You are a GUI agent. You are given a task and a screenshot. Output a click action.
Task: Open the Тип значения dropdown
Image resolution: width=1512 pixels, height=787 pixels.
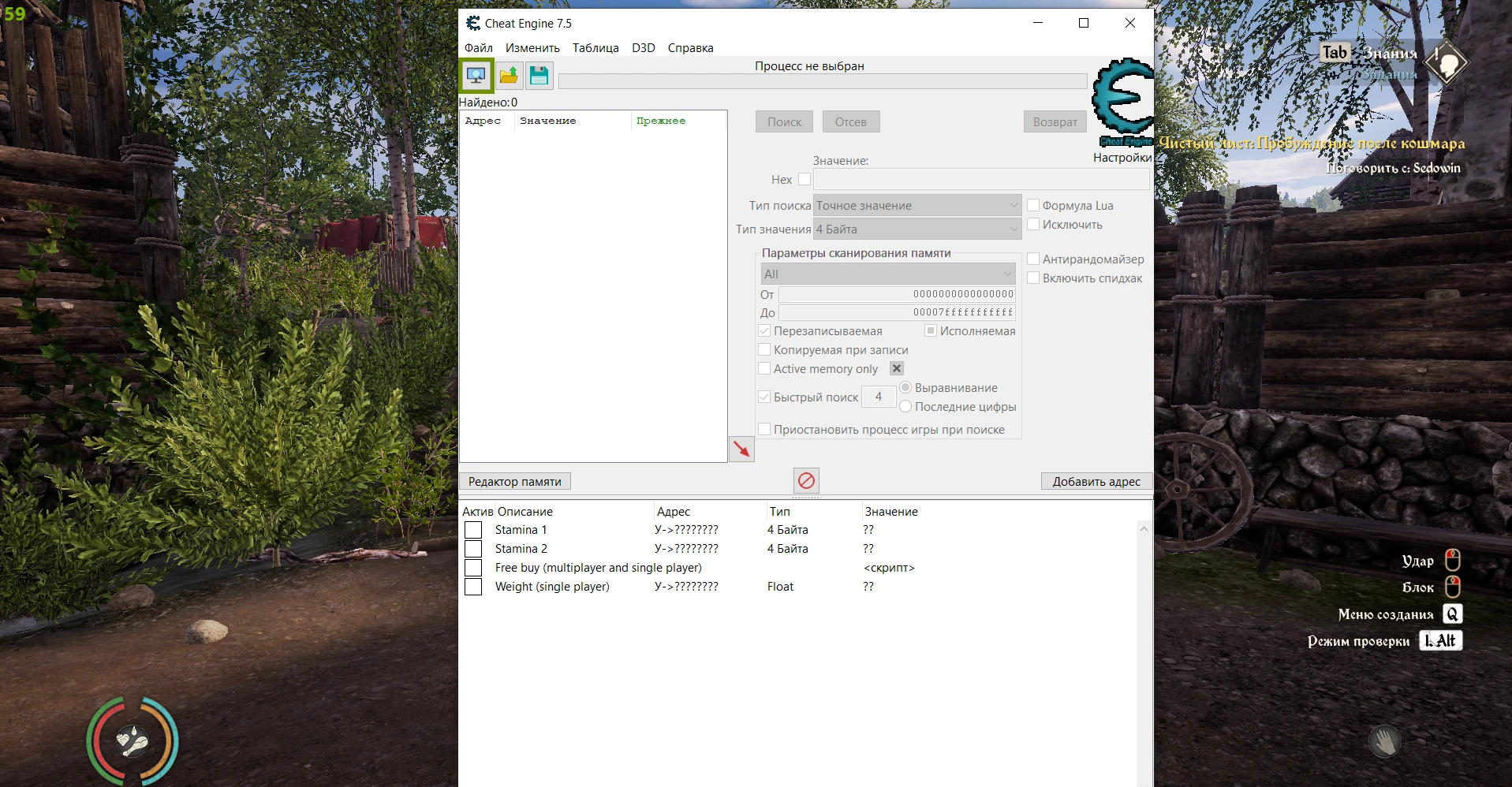pyautogui.click(x=917, y=229)
